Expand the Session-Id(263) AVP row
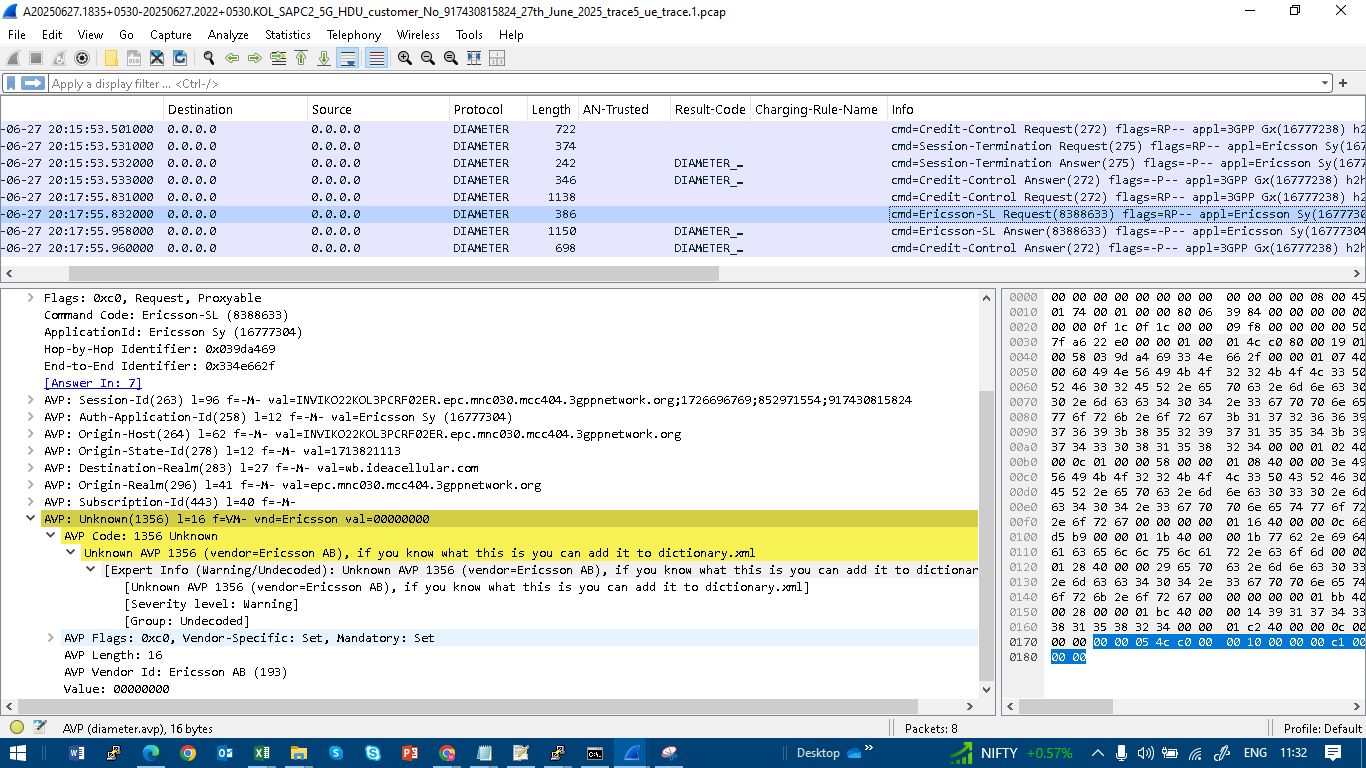This screenshot has height=768, width=1366. click(31, 400)
